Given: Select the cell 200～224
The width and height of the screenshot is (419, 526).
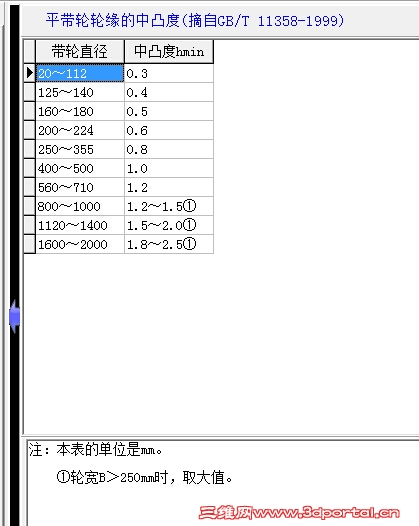Looking at the screenshot, I should pos(80,130).
